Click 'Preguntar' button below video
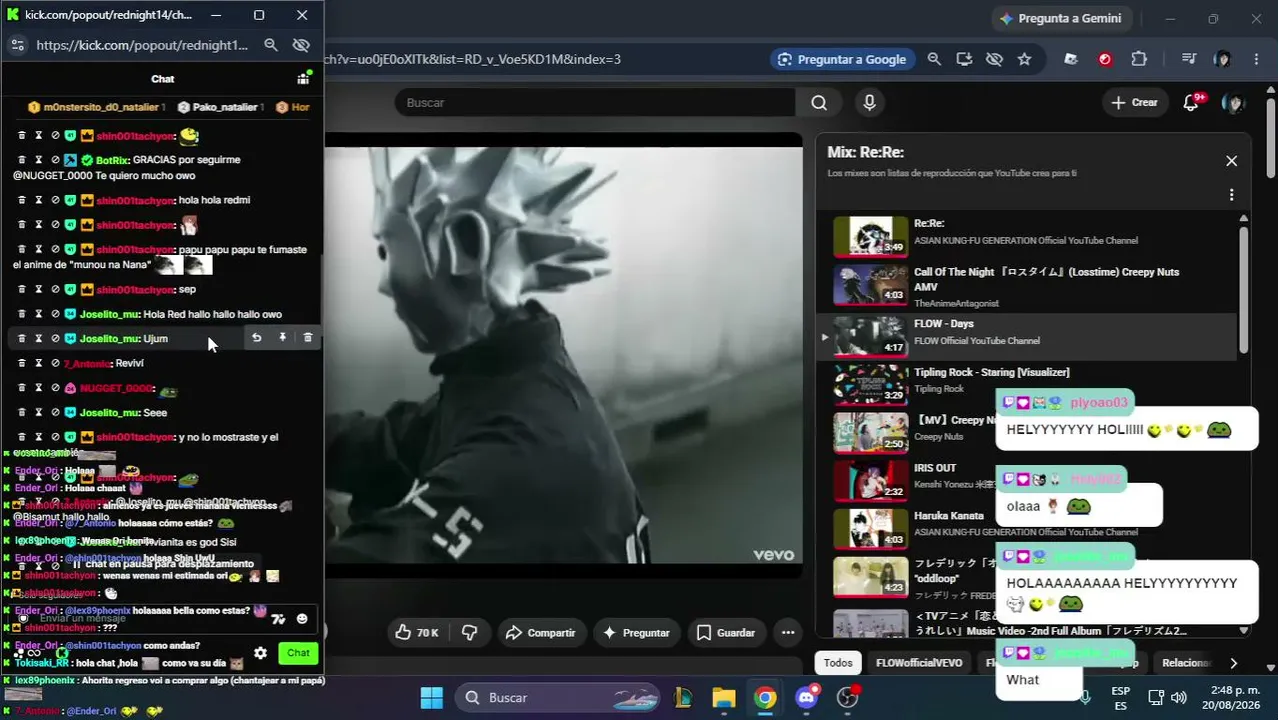Image resolution: width=1278 pixels, height=720 pixels. click(636, 633)
